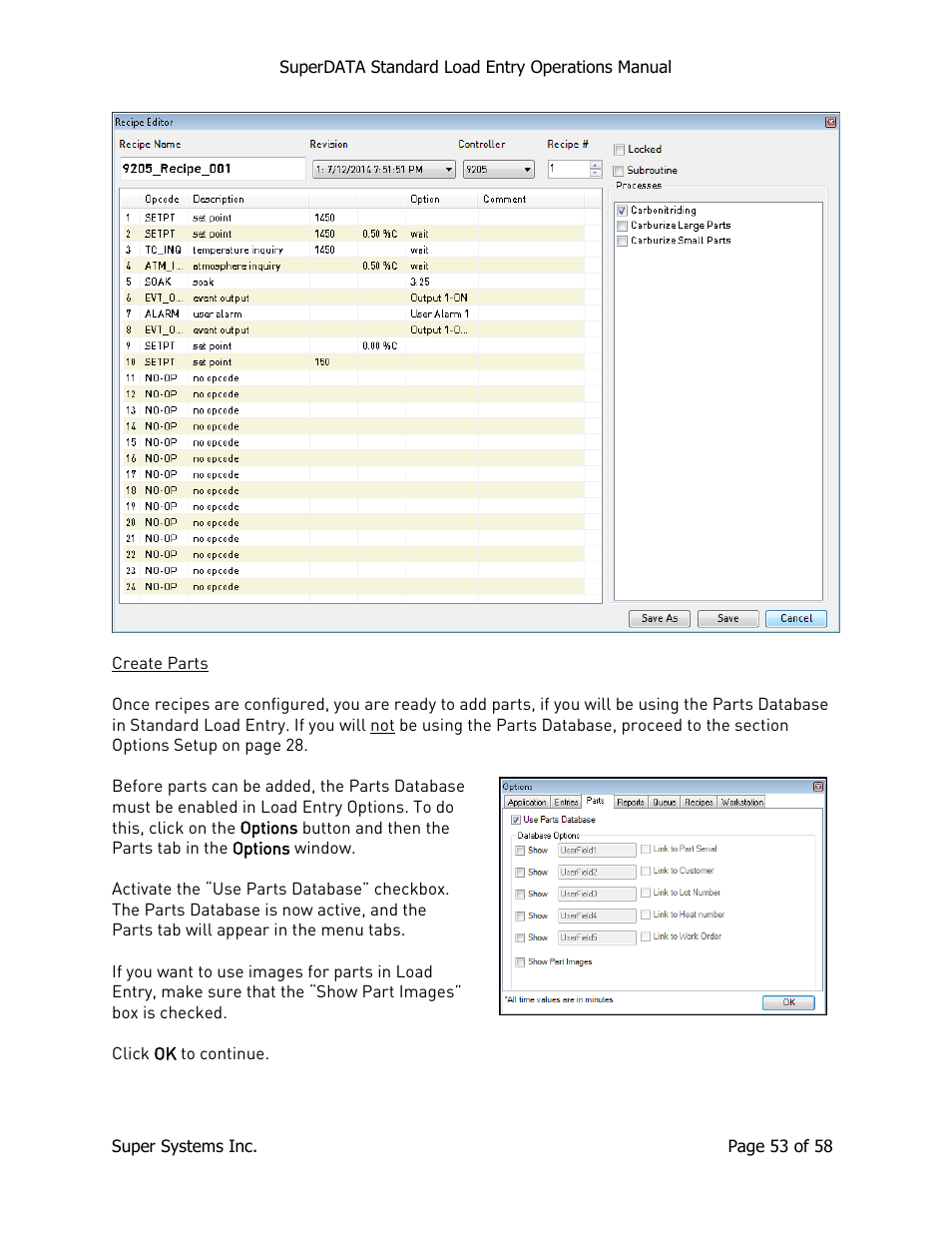Click OK in the Options dialog
Image resolution: width=952 pixels, height=1233 pixels.
pos(788,1002)
